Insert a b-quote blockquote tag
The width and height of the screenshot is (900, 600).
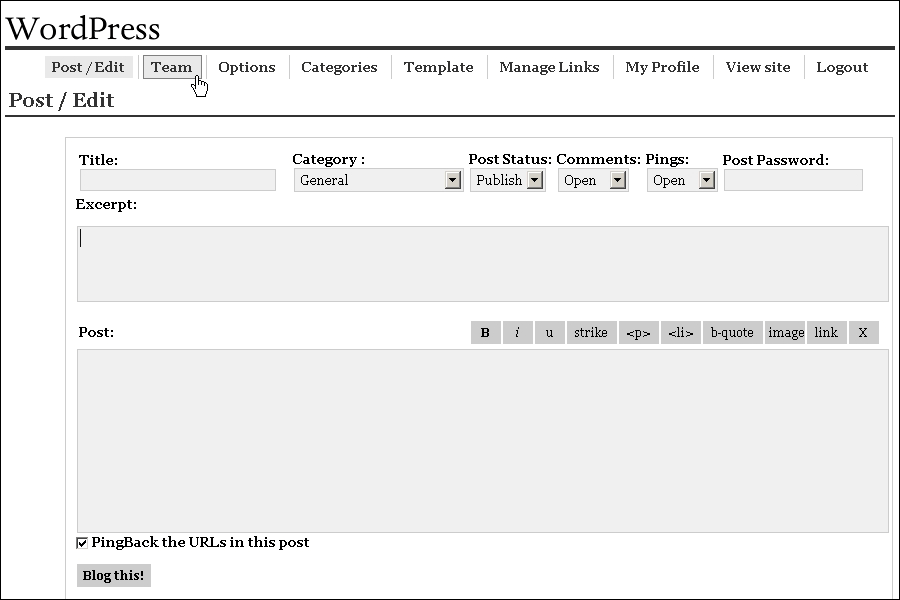(732, 332)
